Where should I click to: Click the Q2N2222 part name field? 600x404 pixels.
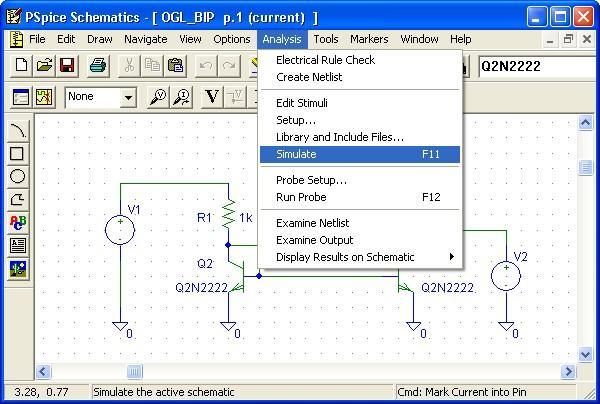click(x=538, y=66)
